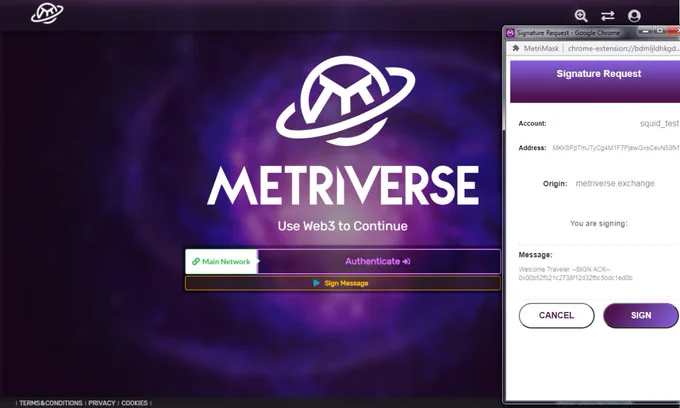Click the MetriMask favicon in popup title bar
This screenshot has width=680, height=408.
(x=510, y=33)
